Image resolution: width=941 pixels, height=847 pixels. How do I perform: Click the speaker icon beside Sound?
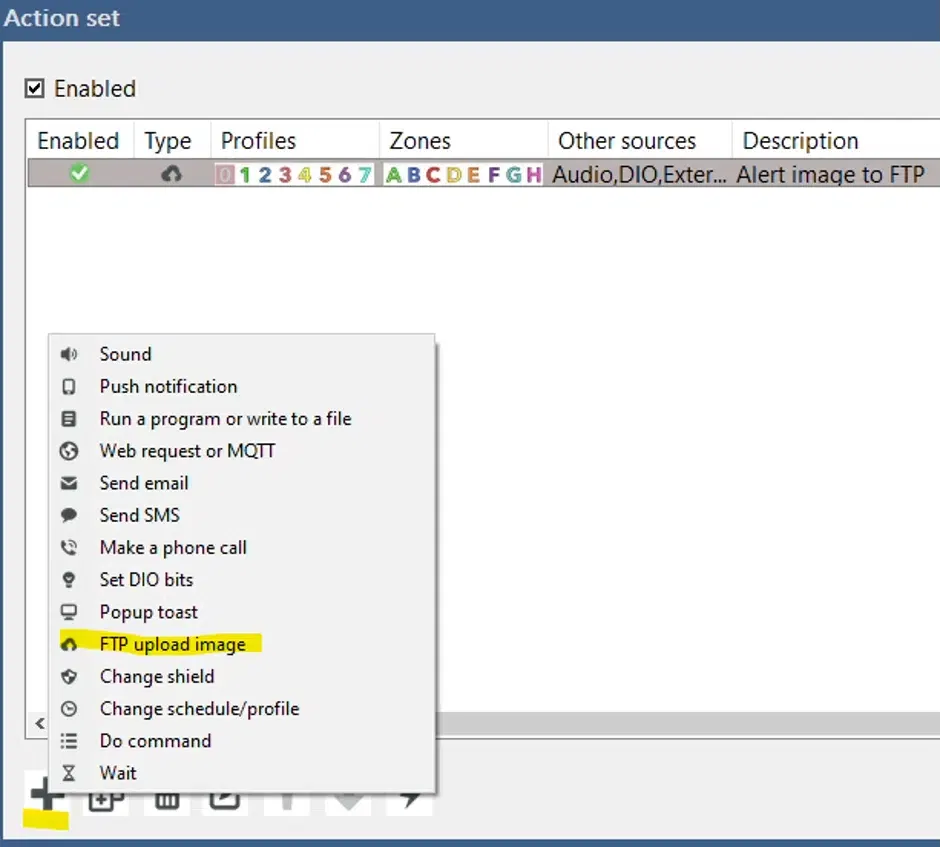point(69,355)
